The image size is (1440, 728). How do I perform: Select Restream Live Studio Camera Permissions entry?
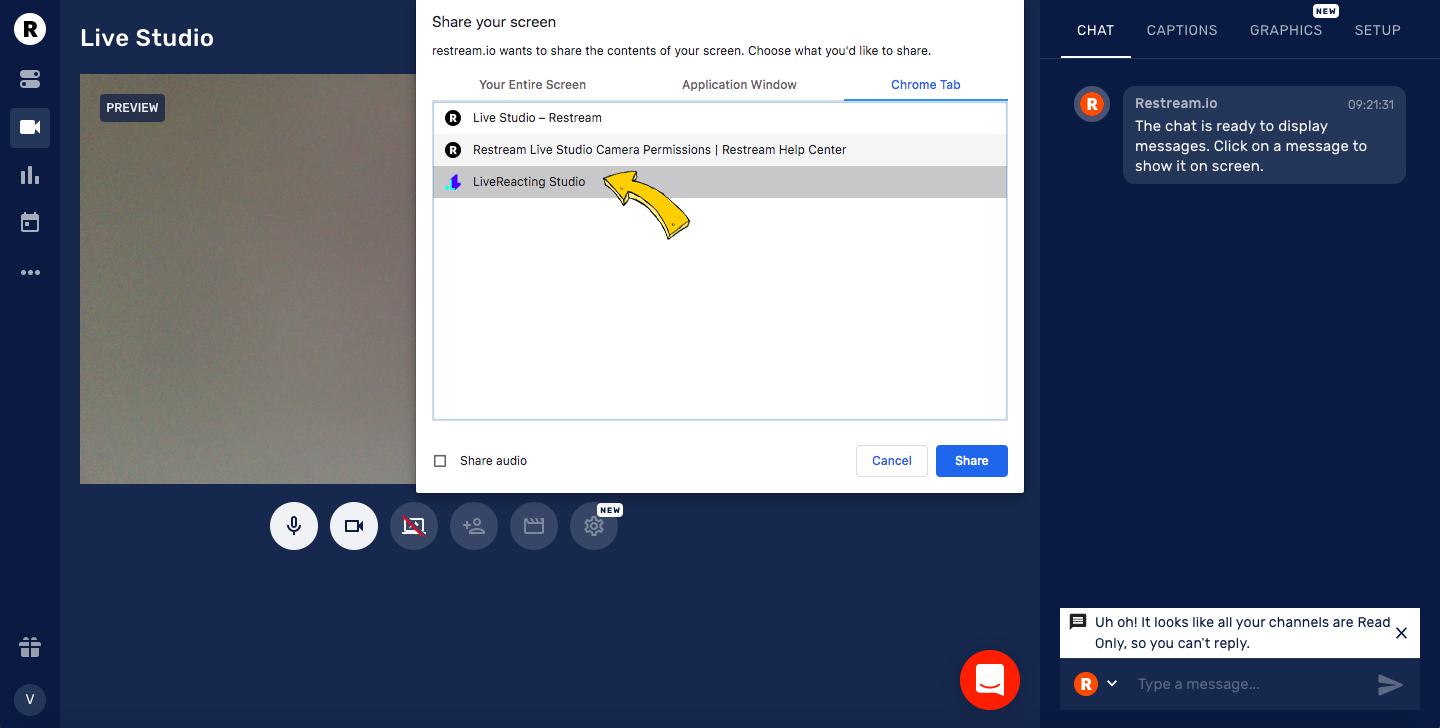pyautogui.click(x=720, y=150)
